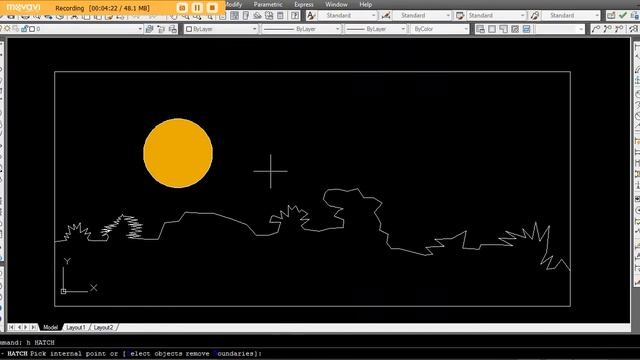Click the UCS origin icon in drawing
640x360 pixels.
[63, 291]
